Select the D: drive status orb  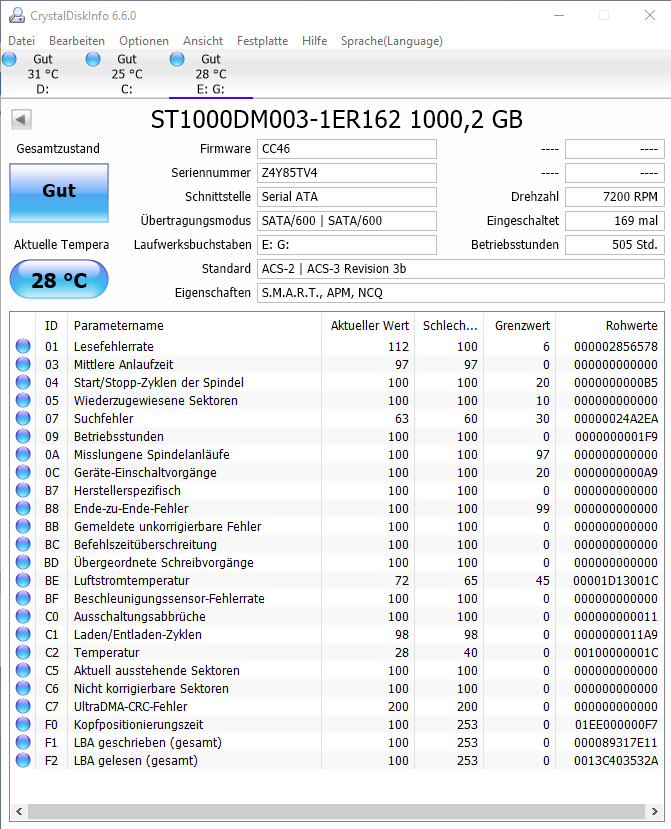coord(9,59)
